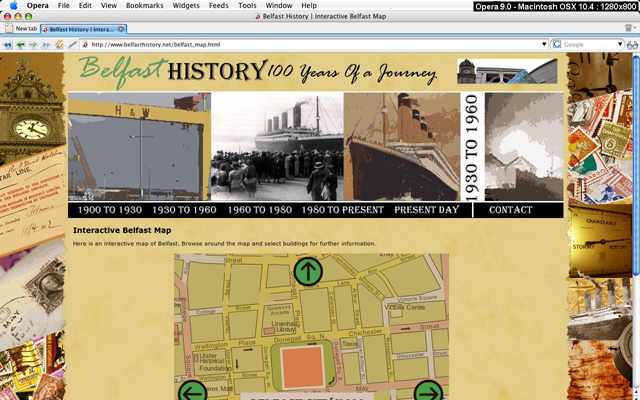
Task: Open the Feeds menu
Action: (218, 5)
